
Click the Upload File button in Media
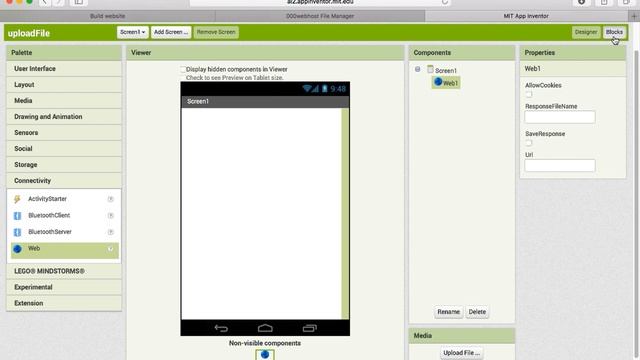[461, 353]
